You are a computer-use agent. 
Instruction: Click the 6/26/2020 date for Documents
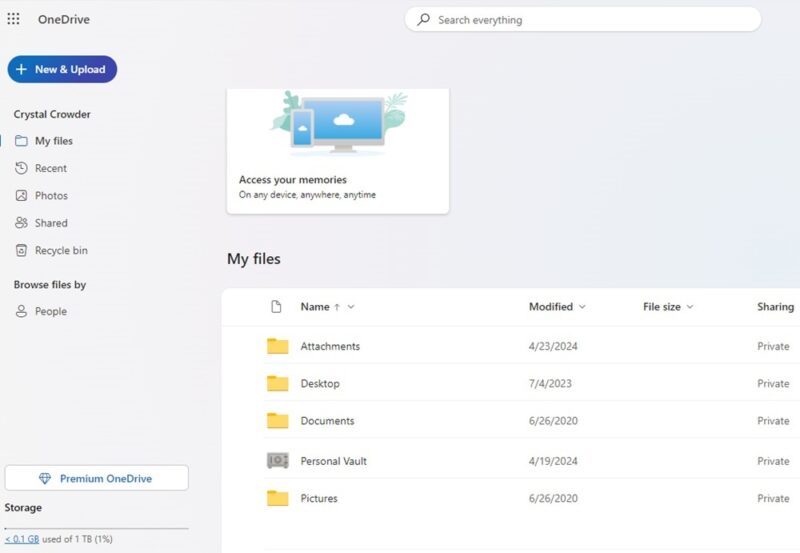tap(553, 421)
